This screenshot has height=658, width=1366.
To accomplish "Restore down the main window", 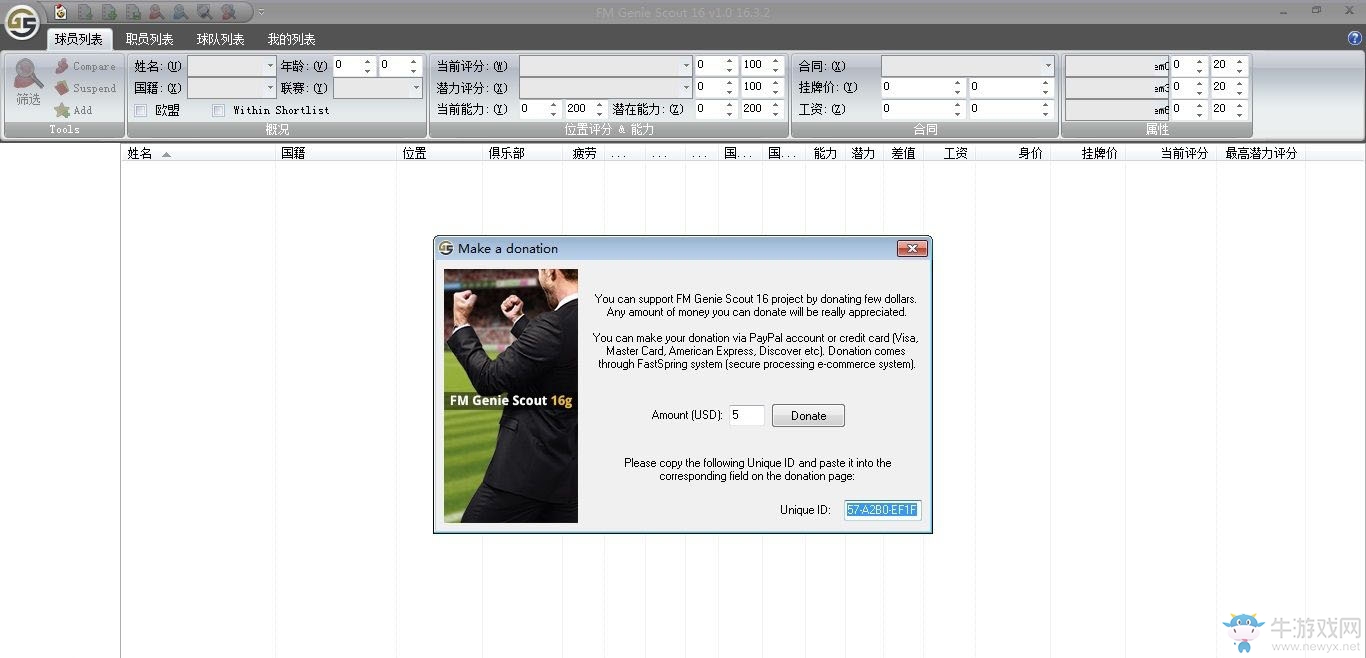I will tap(1316, 10).
